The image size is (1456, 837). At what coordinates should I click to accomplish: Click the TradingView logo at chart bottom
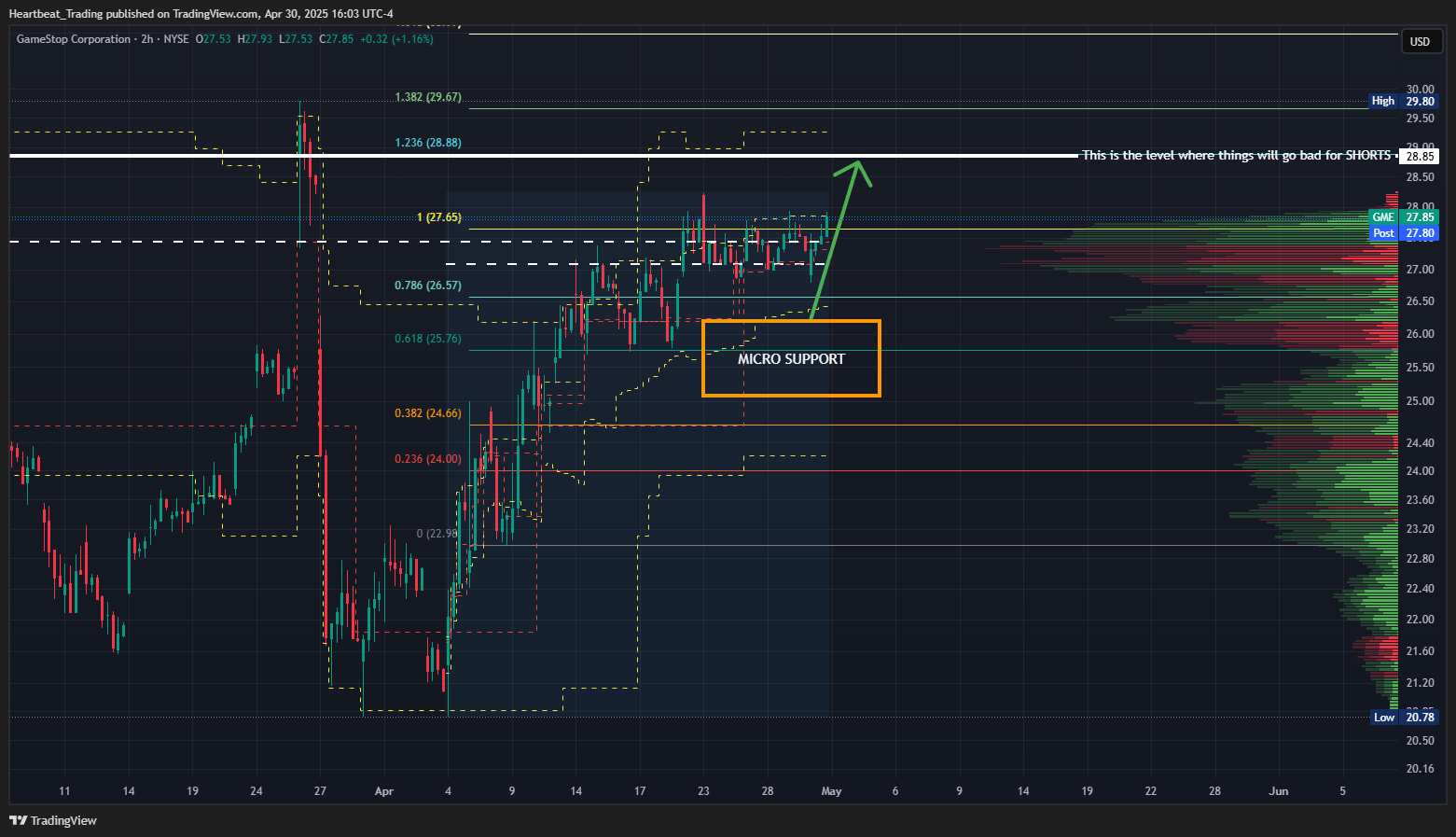[53, 820]
